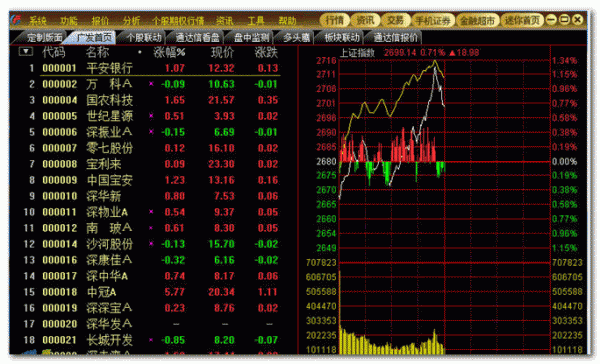Image resolution: width=600 pixels, height=364 pixels.
Task: Switch to the 定制版面 tab
Action: tap(42, 38)
